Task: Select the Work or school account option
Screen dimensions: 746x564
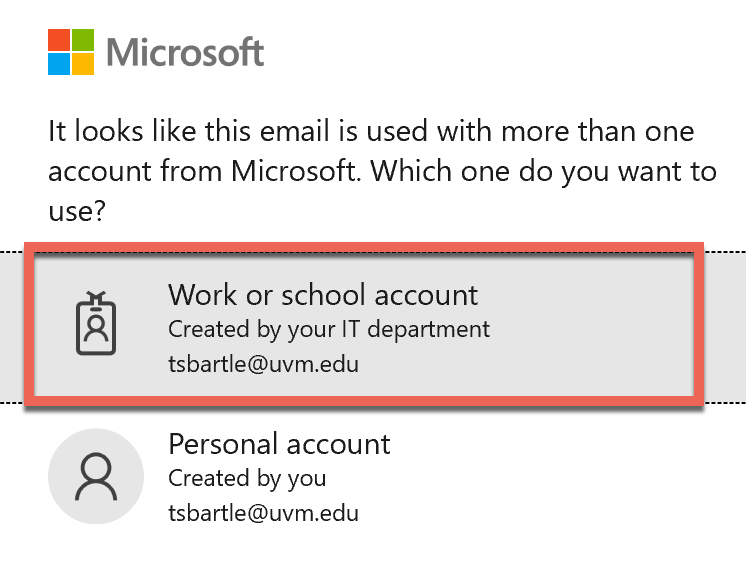Action: (364, 325)
